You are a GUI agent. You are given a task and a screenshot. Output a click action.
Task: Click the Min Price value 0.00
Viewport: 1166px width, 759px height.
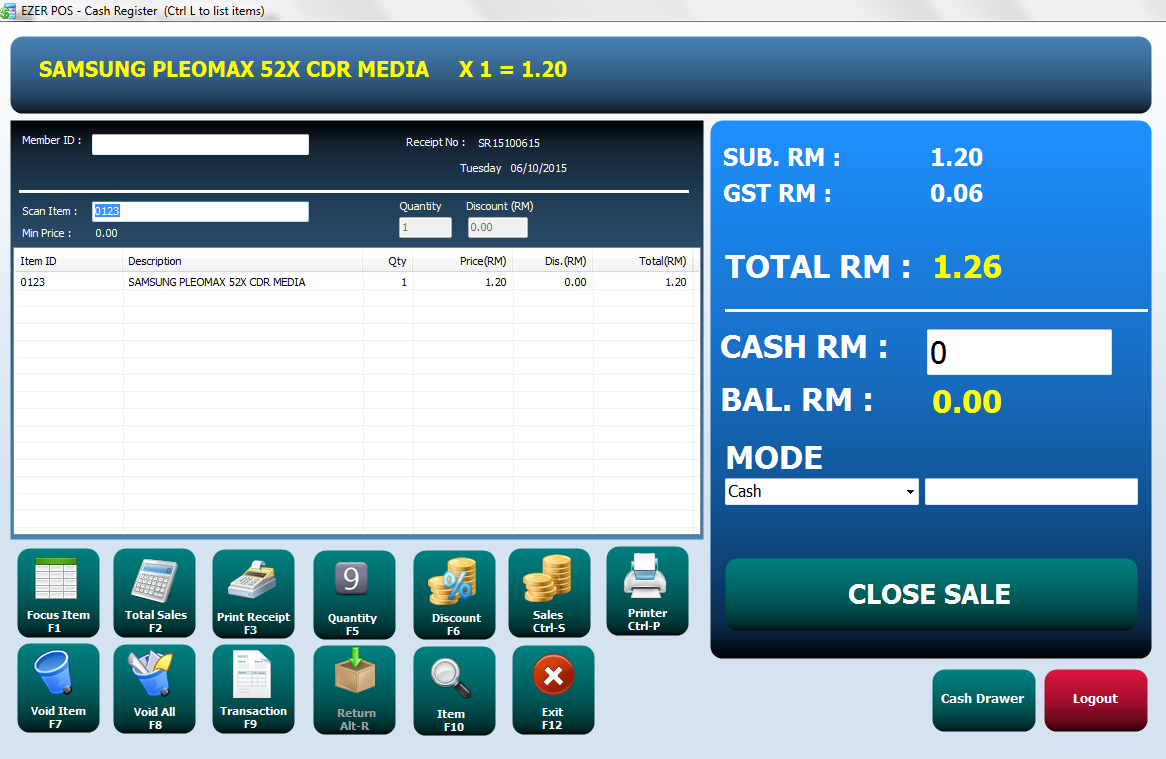click(x=106, y=233)
